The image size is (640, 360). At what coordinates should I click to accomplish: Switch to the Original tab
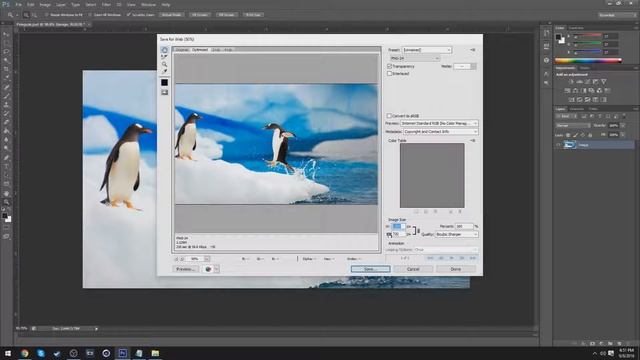click(x=182, y=50)
